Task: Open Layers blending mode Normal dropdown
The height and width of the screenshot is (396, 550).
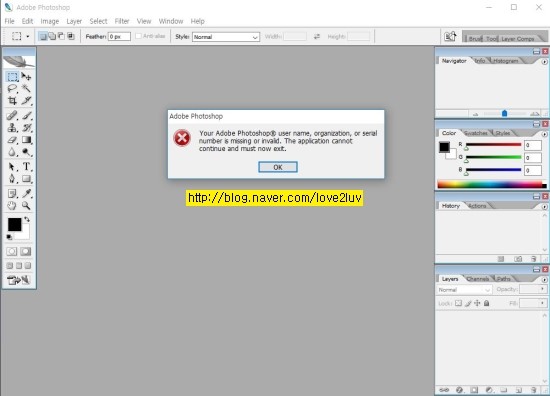Action: point(464,290)
